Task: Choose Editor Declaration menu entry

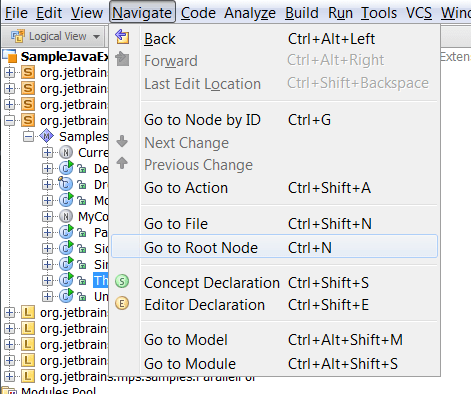Action: 274,305
